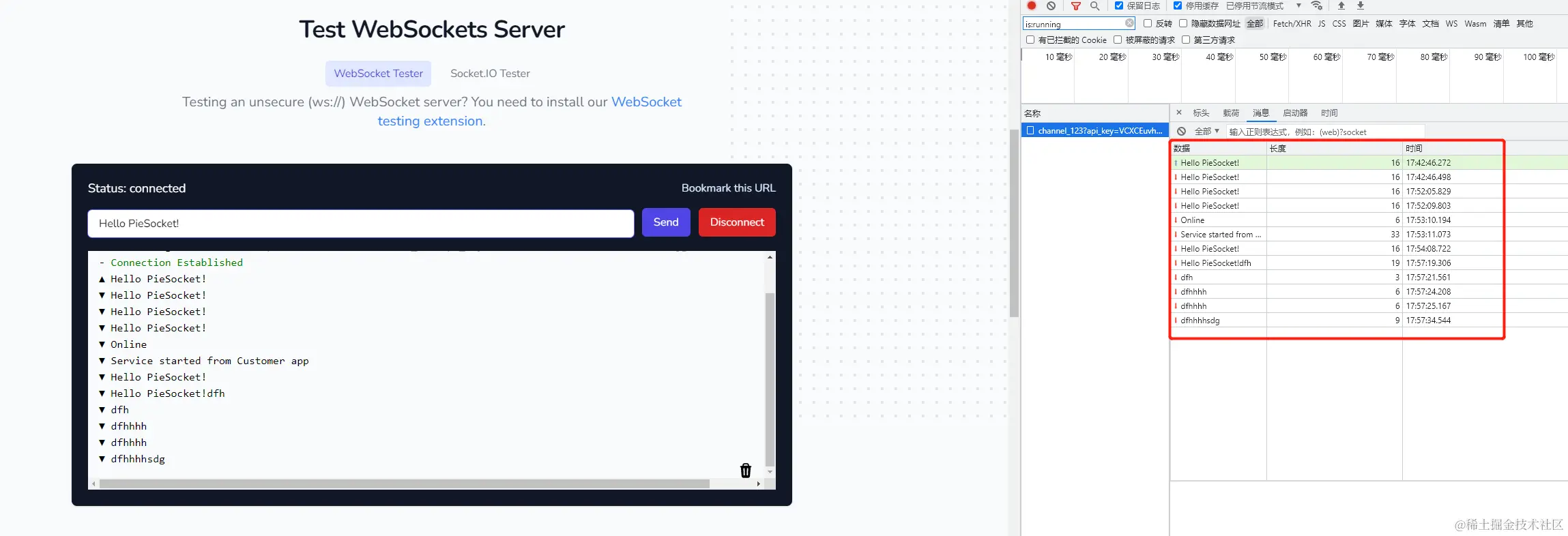The height and width of the screenshot is (536, 1568).
Task: Check the 有已拦截的 Cookie checkbox
Action: tap(1030, 40)
